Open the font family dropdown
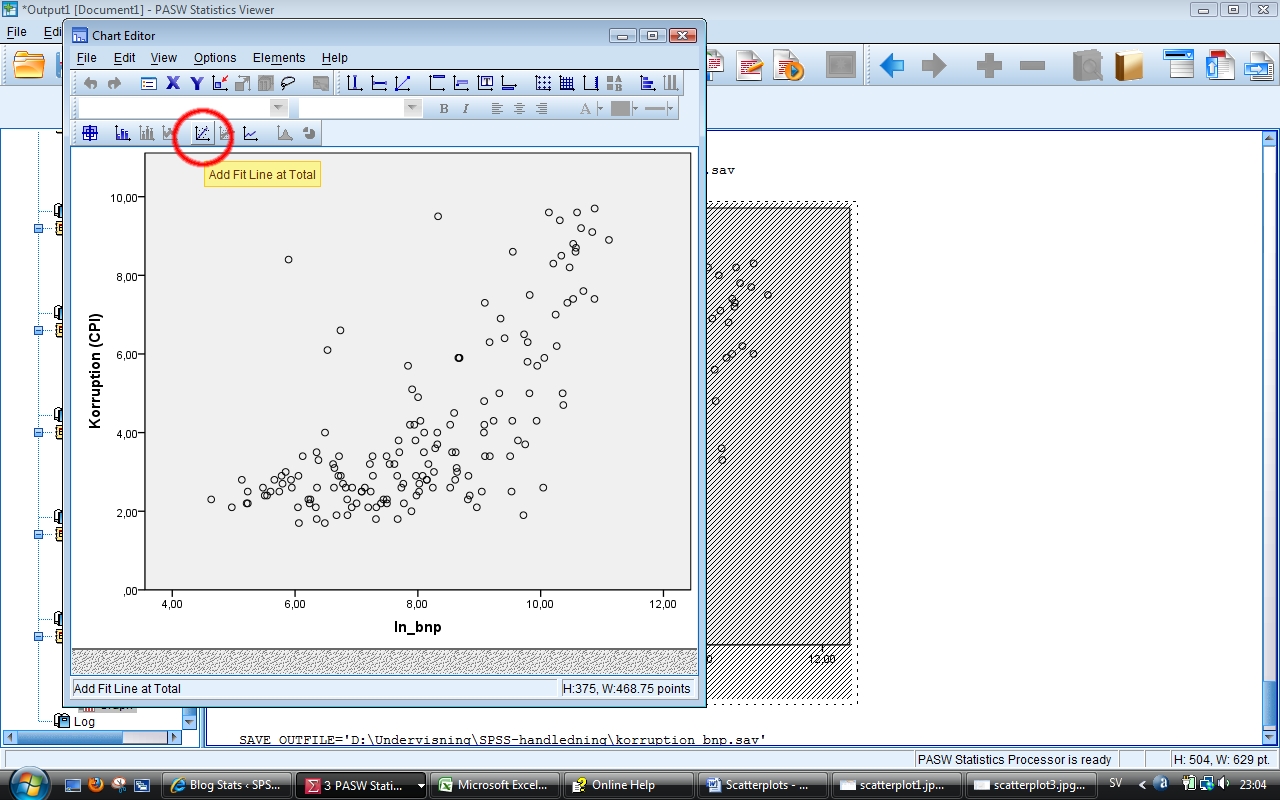 tap(277, 106)
